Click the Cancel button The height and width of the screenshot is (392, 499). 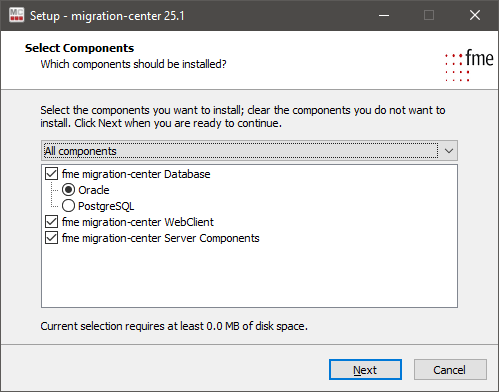point(450,370)
